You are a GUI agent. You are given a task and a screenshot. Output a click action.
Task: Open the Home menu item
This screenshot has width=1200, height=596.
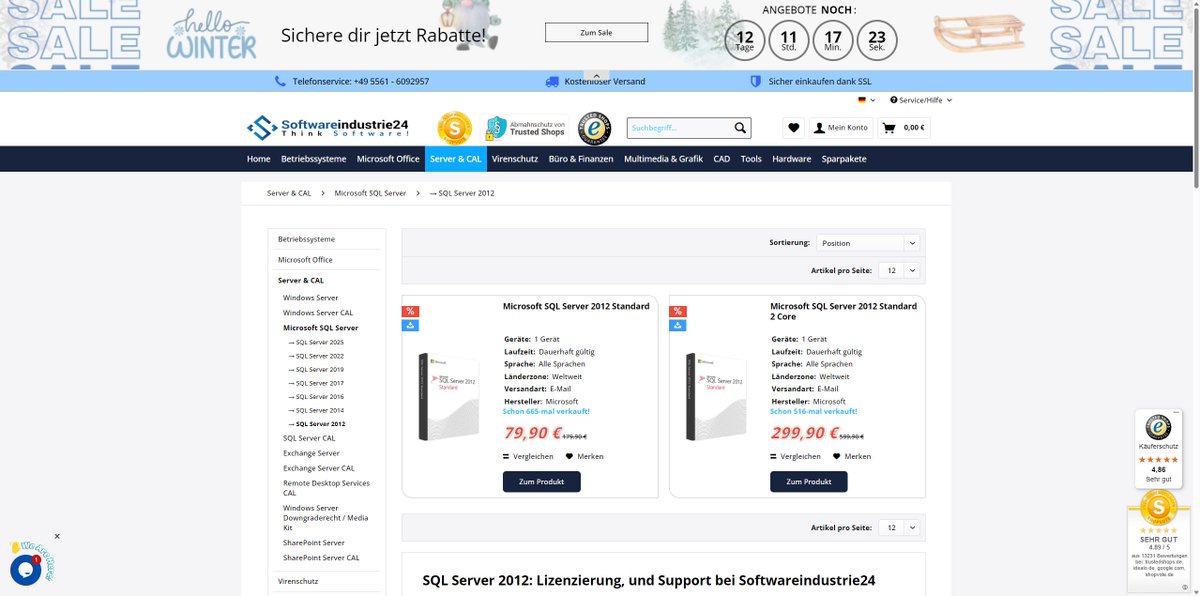[x=259, y=159]
